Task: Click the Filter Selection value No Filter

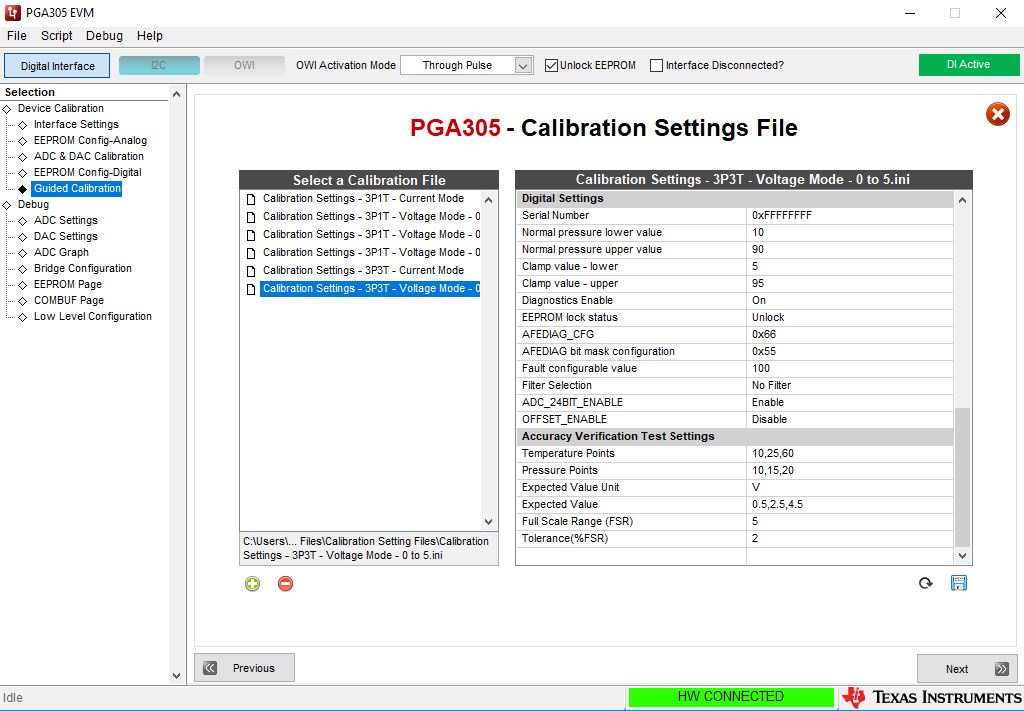Action: tap(771, 385)
